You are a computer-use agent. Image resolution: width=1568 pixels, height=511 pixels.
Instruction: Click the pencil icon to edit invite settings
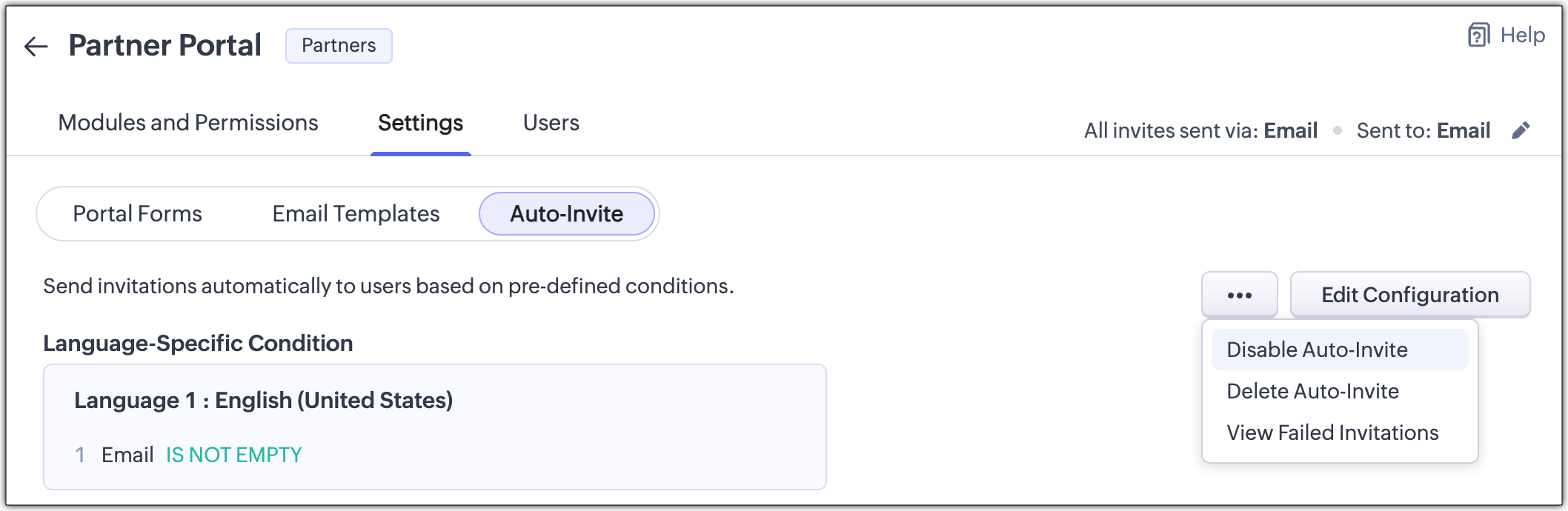[x=1521, y=131]
